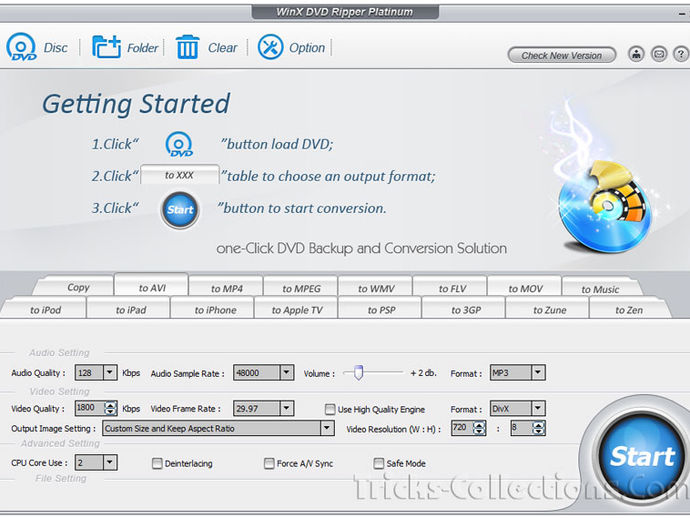Screen dimensions: 690x518
Task: Toggle the Safe Mode checkbox
Action: [378, 463]
